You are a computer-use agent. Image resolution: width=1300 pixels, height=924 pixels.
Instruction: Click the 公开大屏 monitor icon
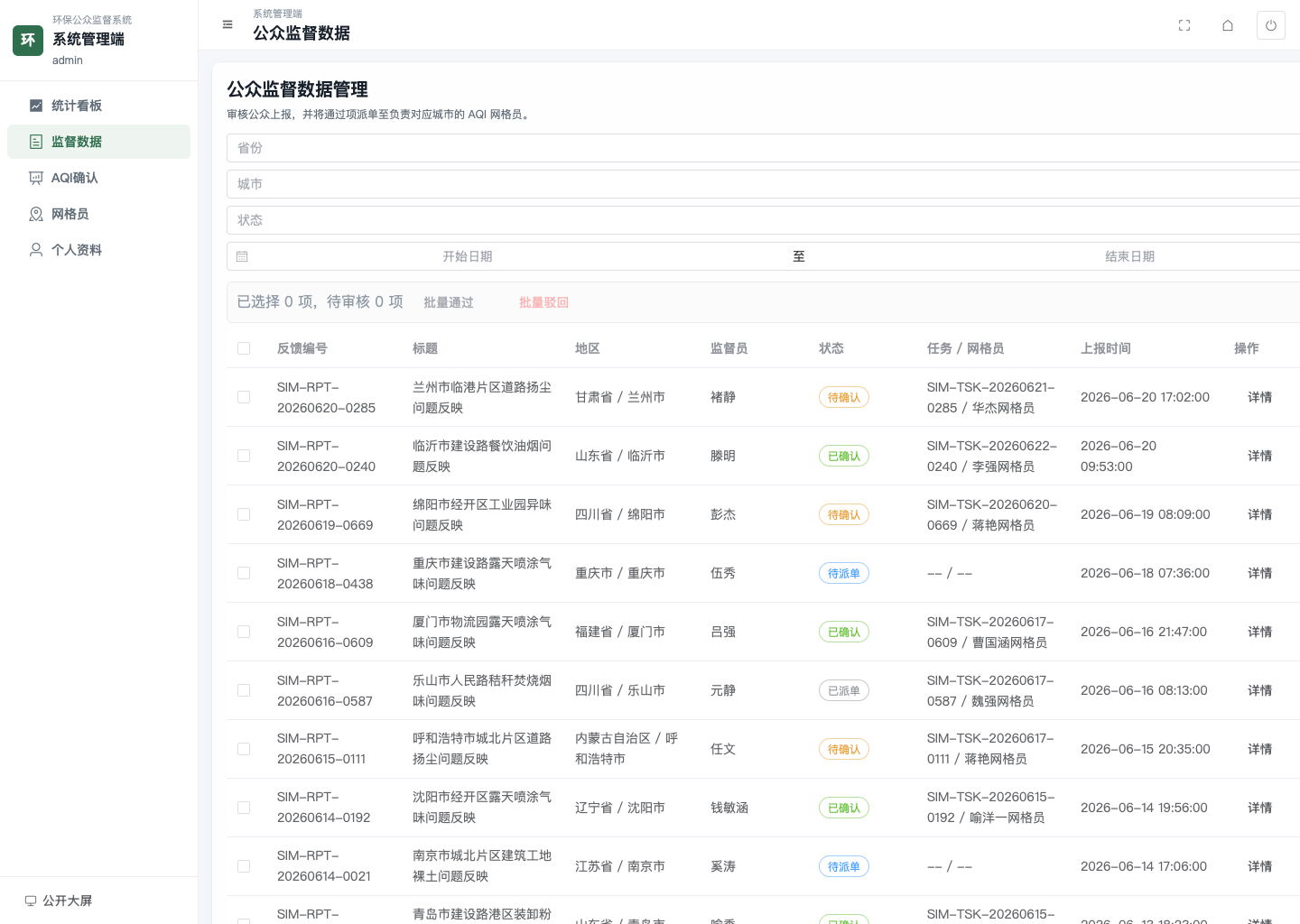[x=31, y=901]
